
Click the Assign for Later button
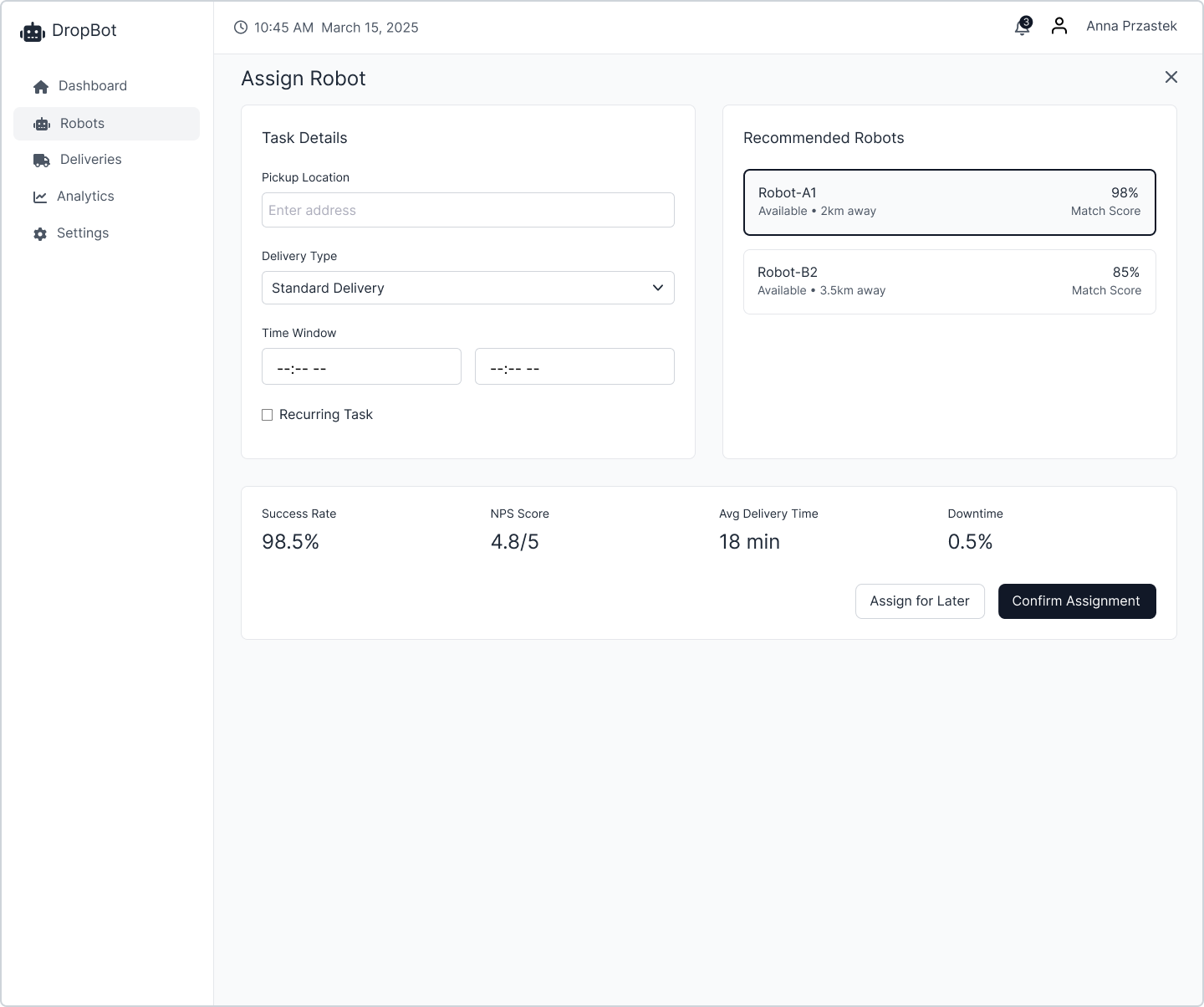(919, 601)
